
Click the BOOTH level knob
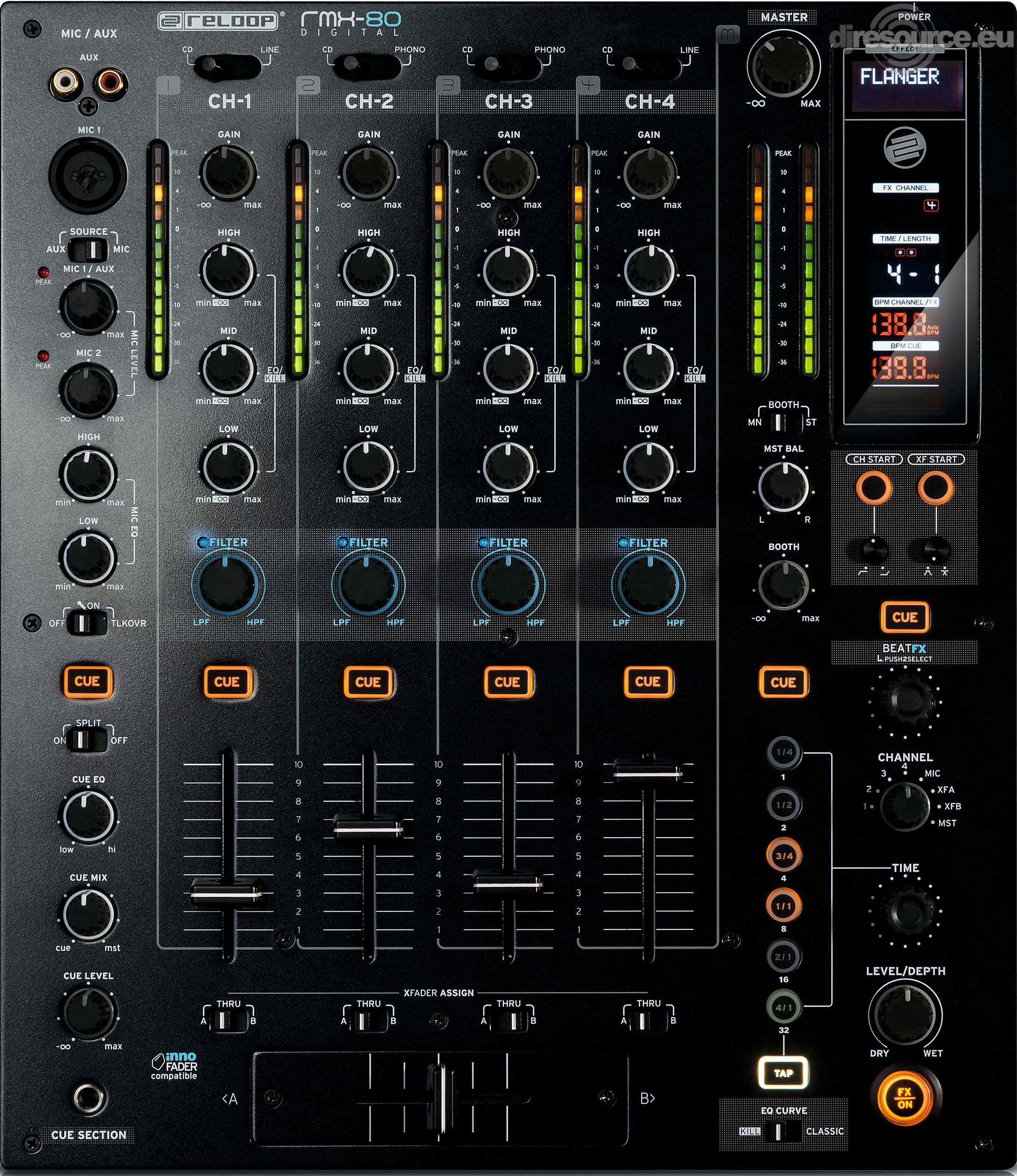pos(784,585)
